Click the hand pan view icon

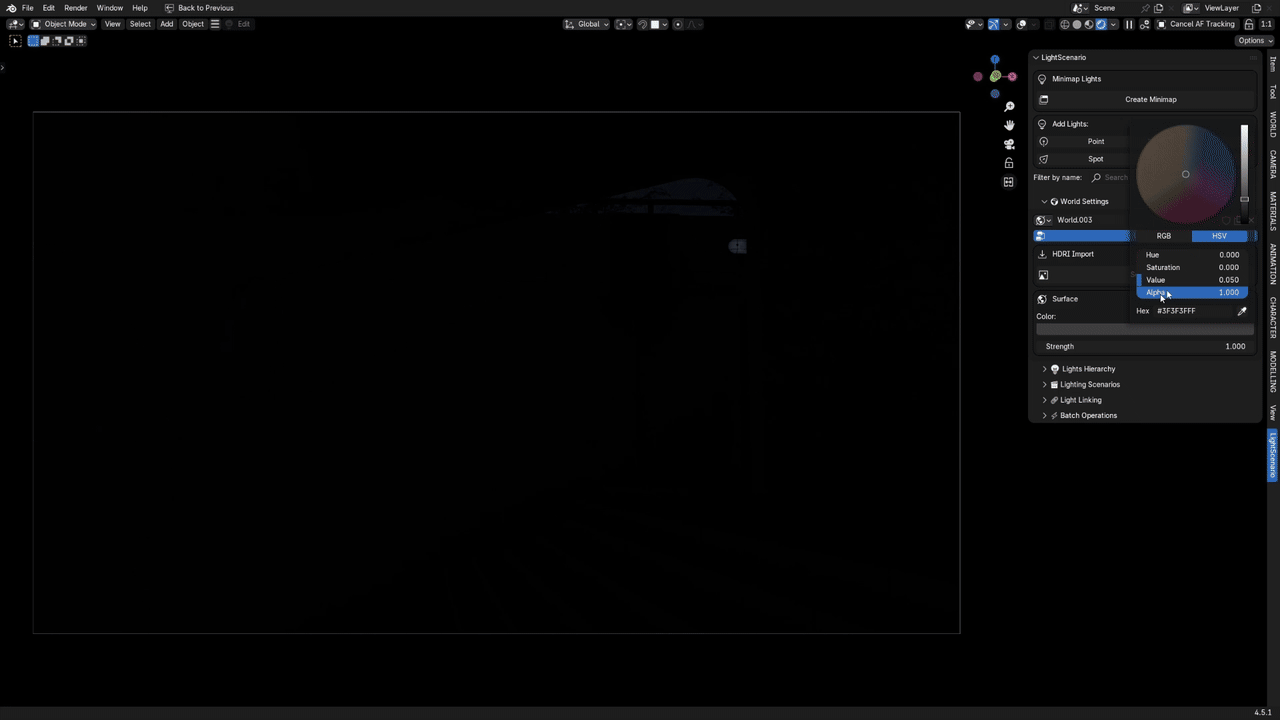[x=1009, y=125]
